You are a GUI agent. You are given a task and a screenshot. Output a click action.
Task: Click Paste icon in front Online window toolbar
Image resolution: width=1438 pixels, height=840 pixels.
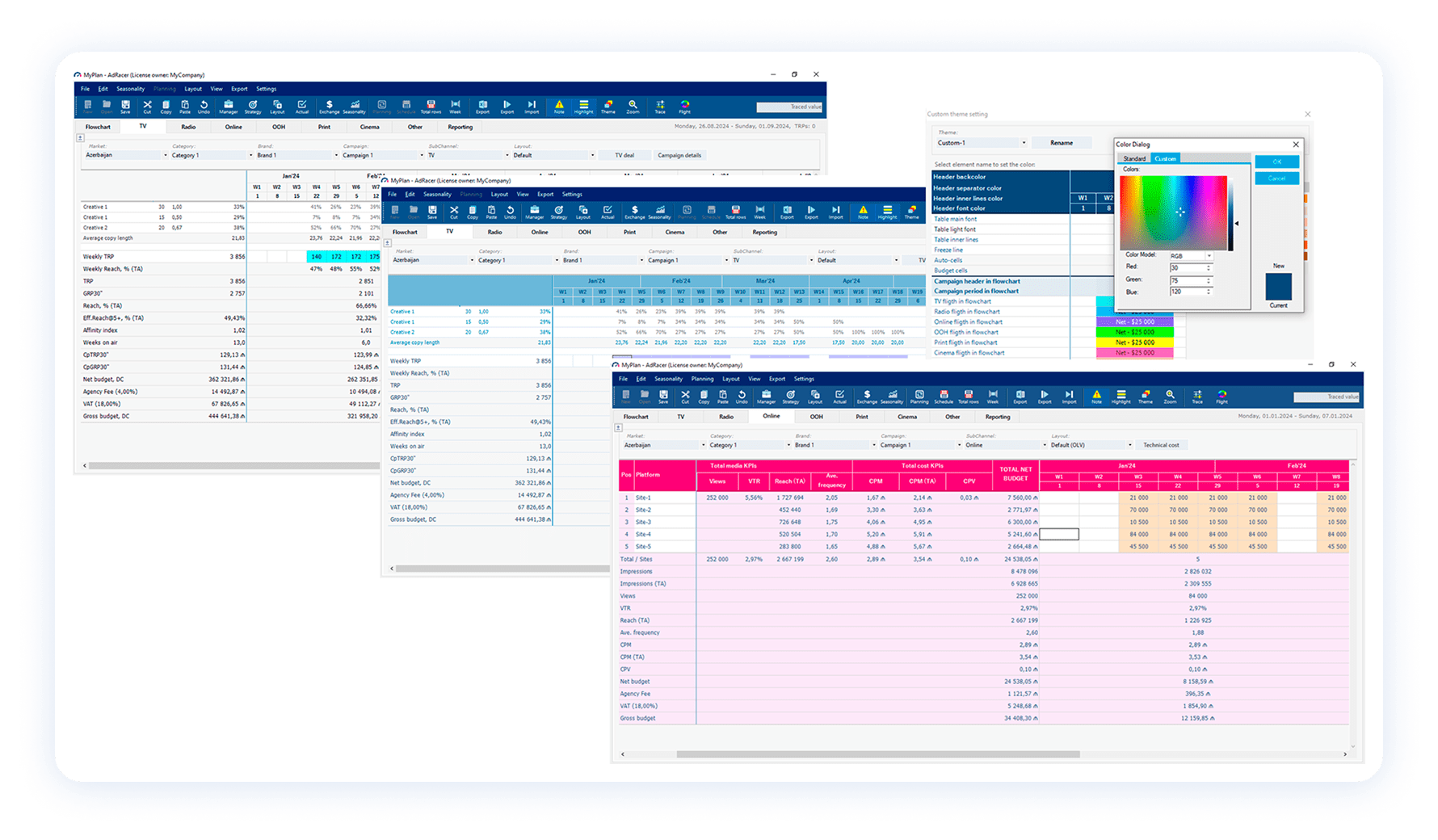(723, 396)
